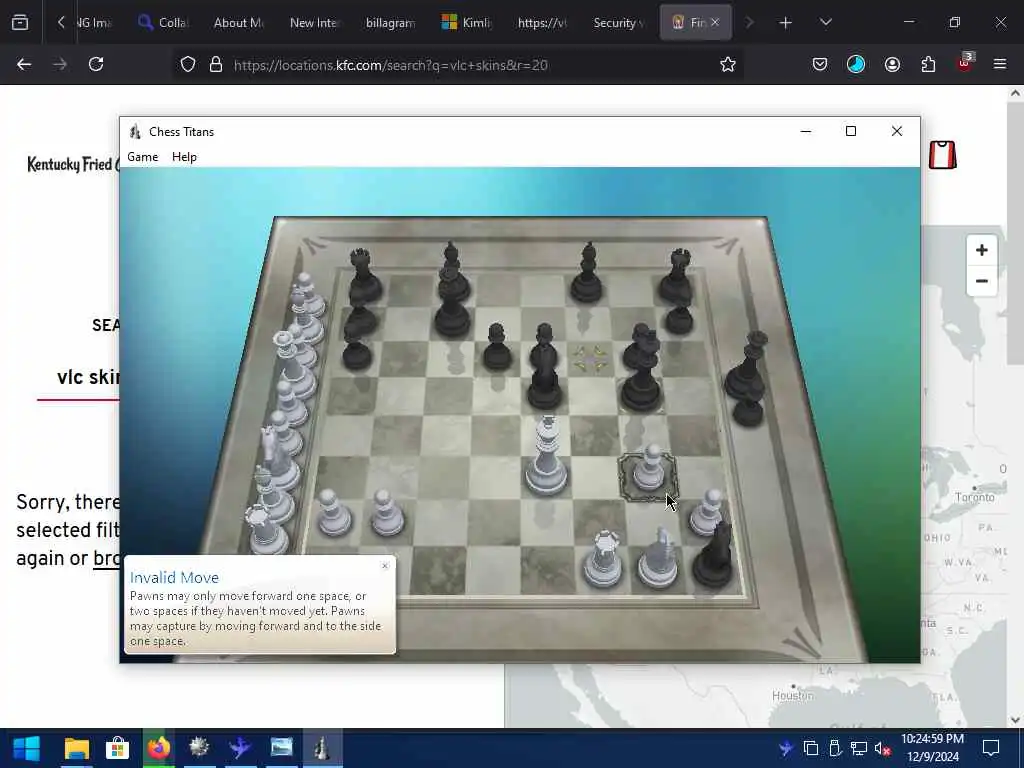
Task: Select the white king on the board
Action: pyautogui.click(x=546, y=457)
